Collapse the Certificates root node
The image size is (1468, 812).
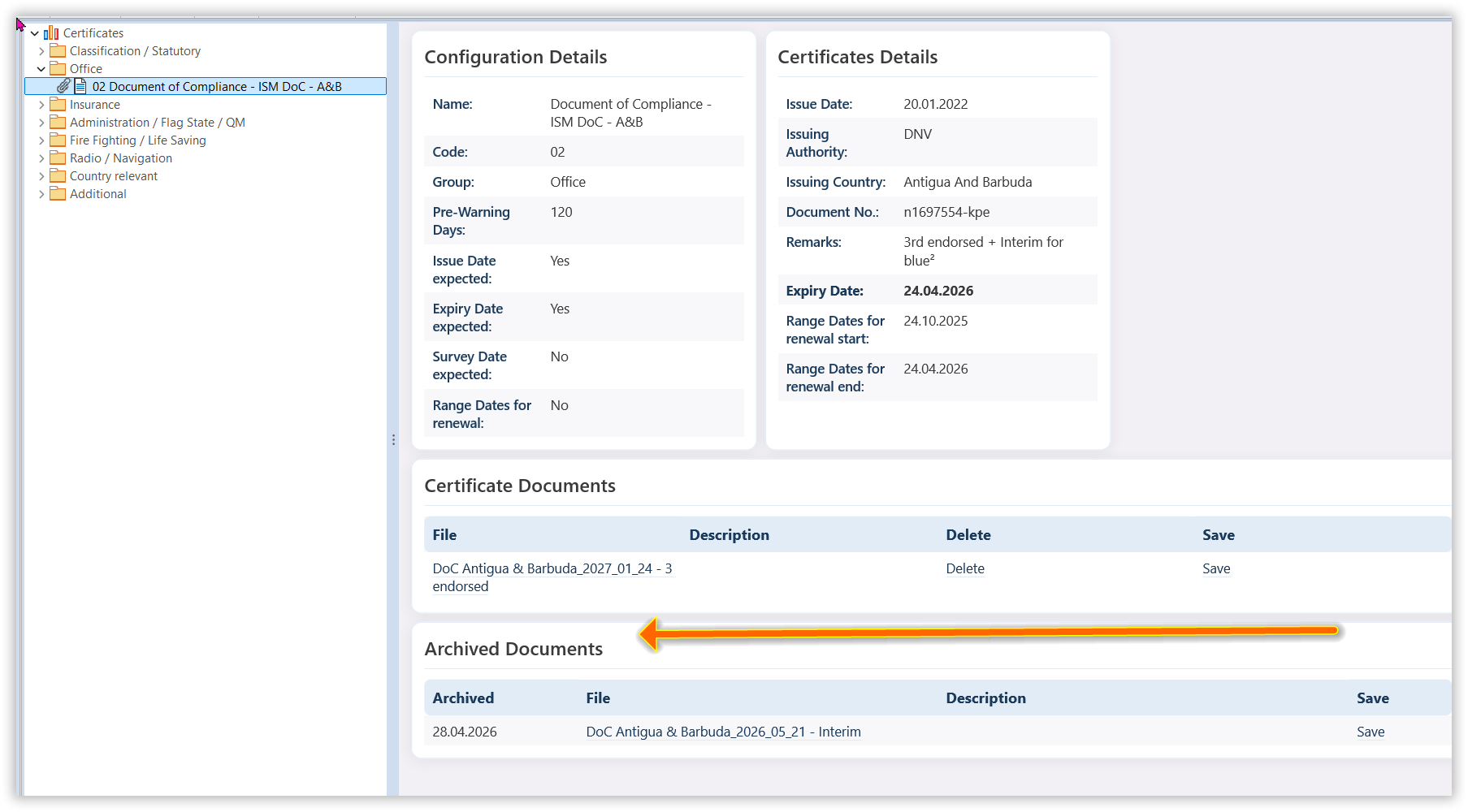tap(35, 33)
